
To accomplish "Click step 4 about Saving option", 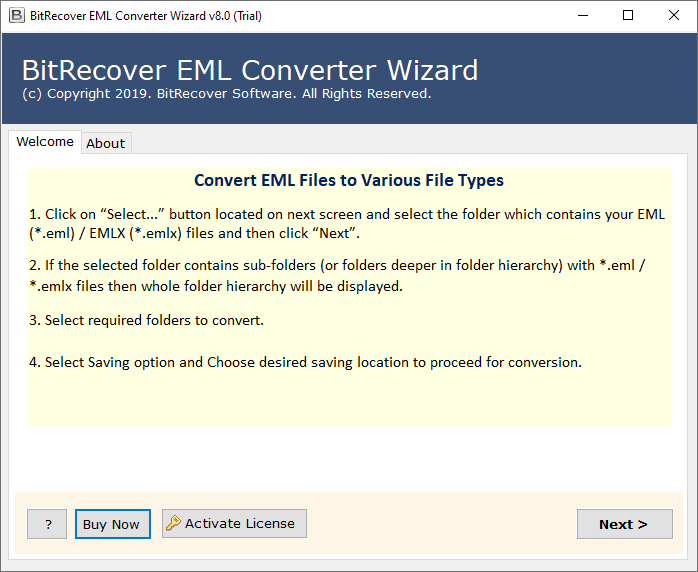I will [305, 362].
